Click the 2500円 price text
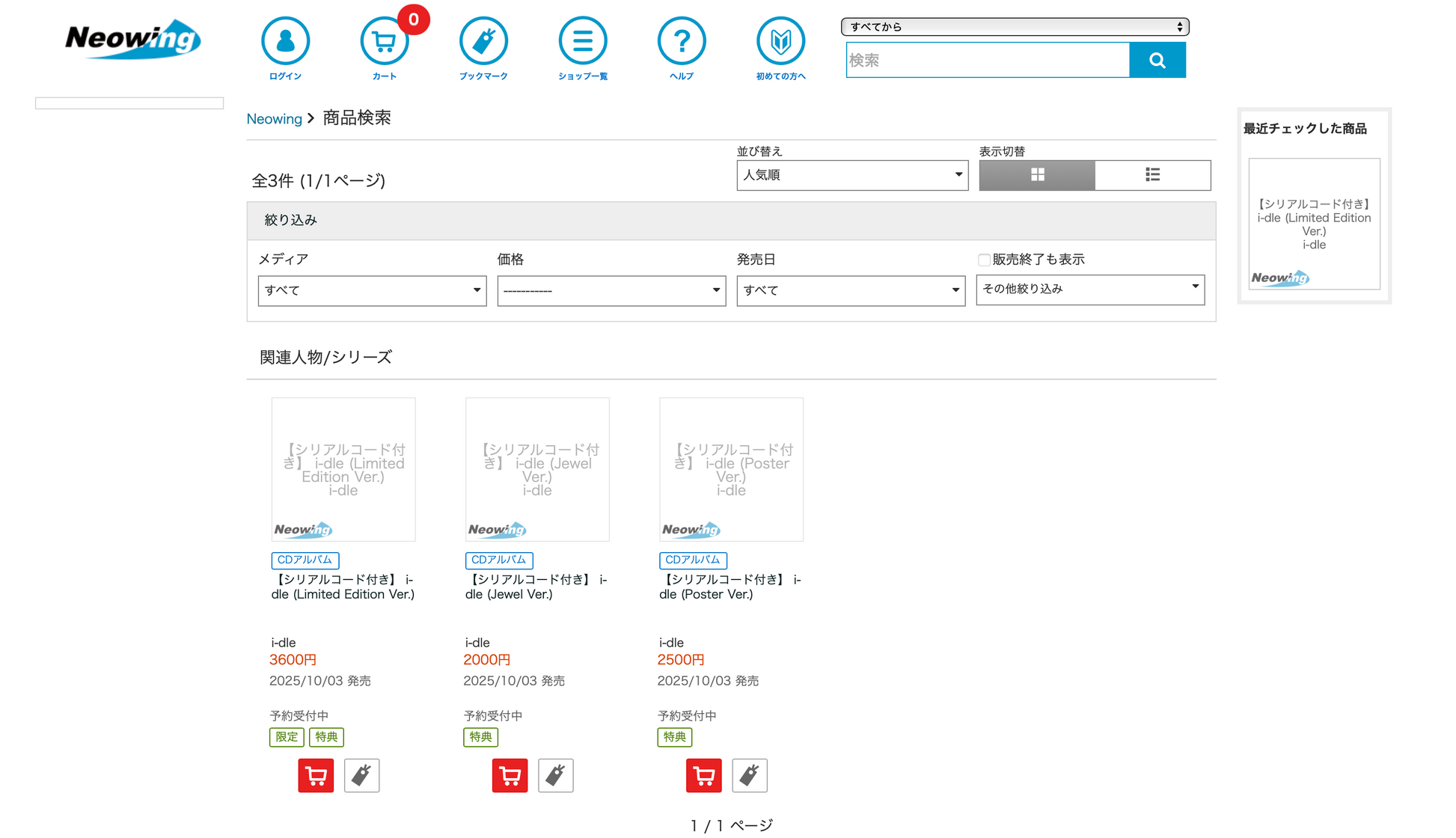Screen dimensions: 1456x838 [x=680, y=660]
